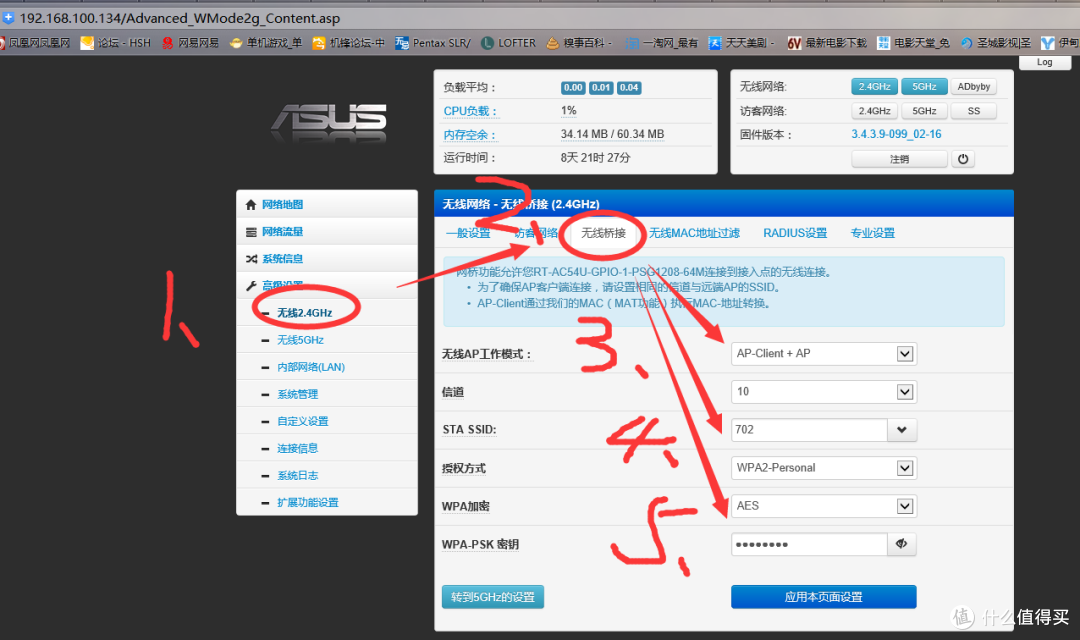The width and height of the screenshot is (1080, 640).
Task: Switch to 专业设置 tab
Action: 873,234
